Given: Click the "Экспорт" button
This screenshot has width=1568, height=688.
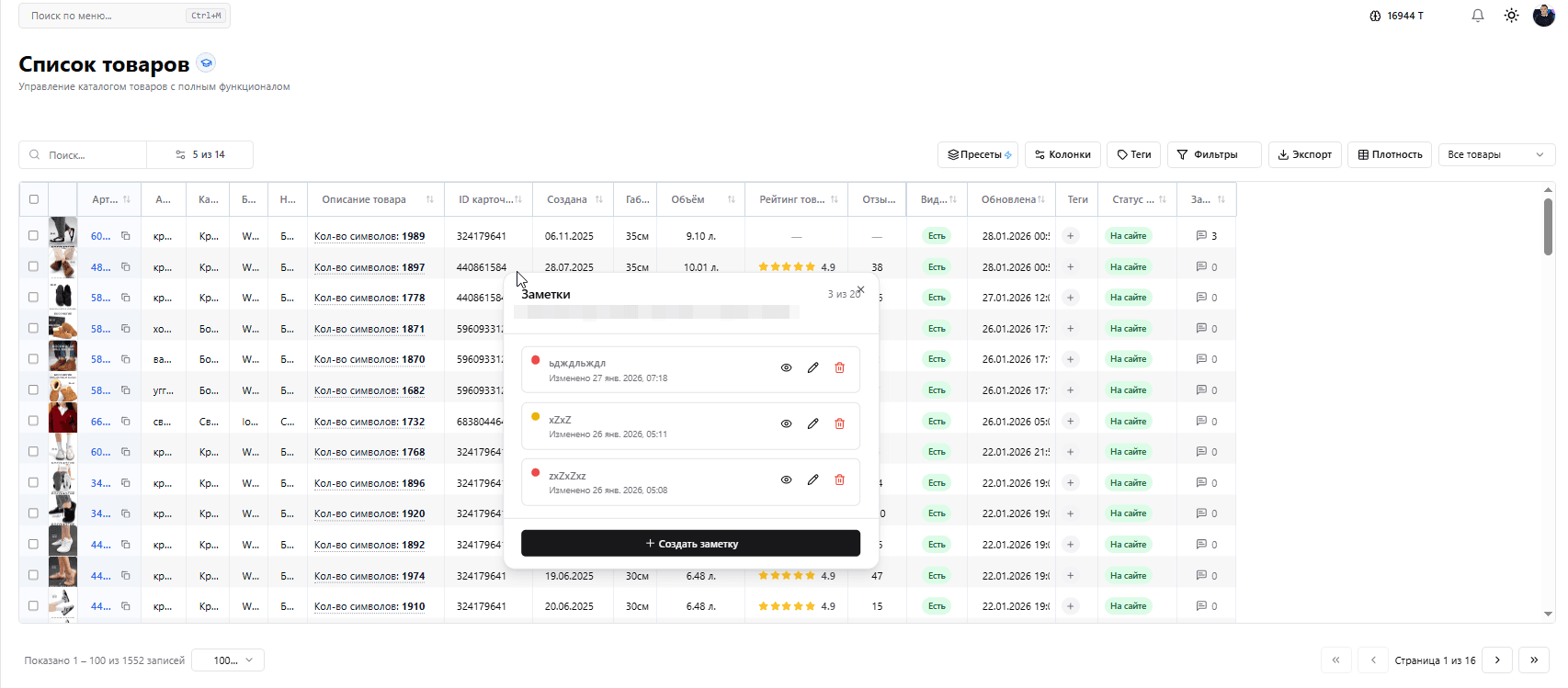Looking at the screenshot, I should pos(1305,155).
